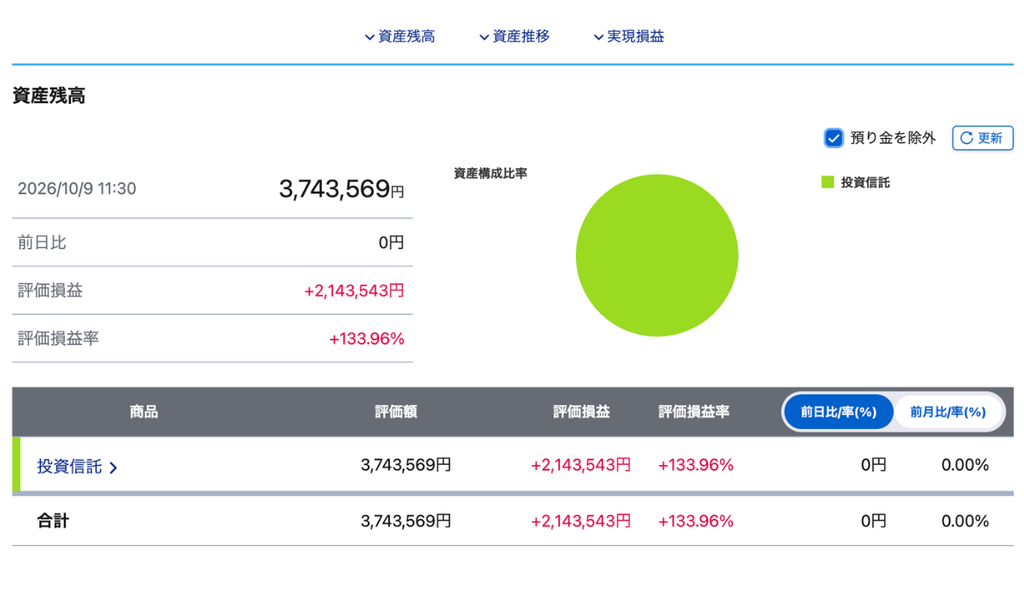Switch to 前月比/率(%) toggle option

click(948, 412)
